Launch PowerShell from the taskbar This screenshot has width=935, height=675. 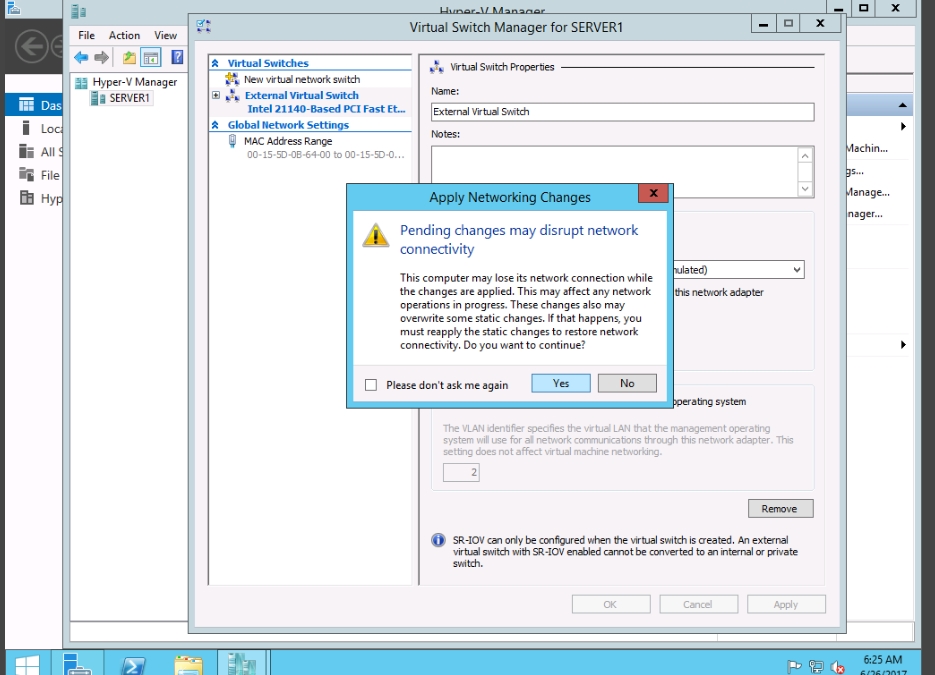(x=132, y=664)
